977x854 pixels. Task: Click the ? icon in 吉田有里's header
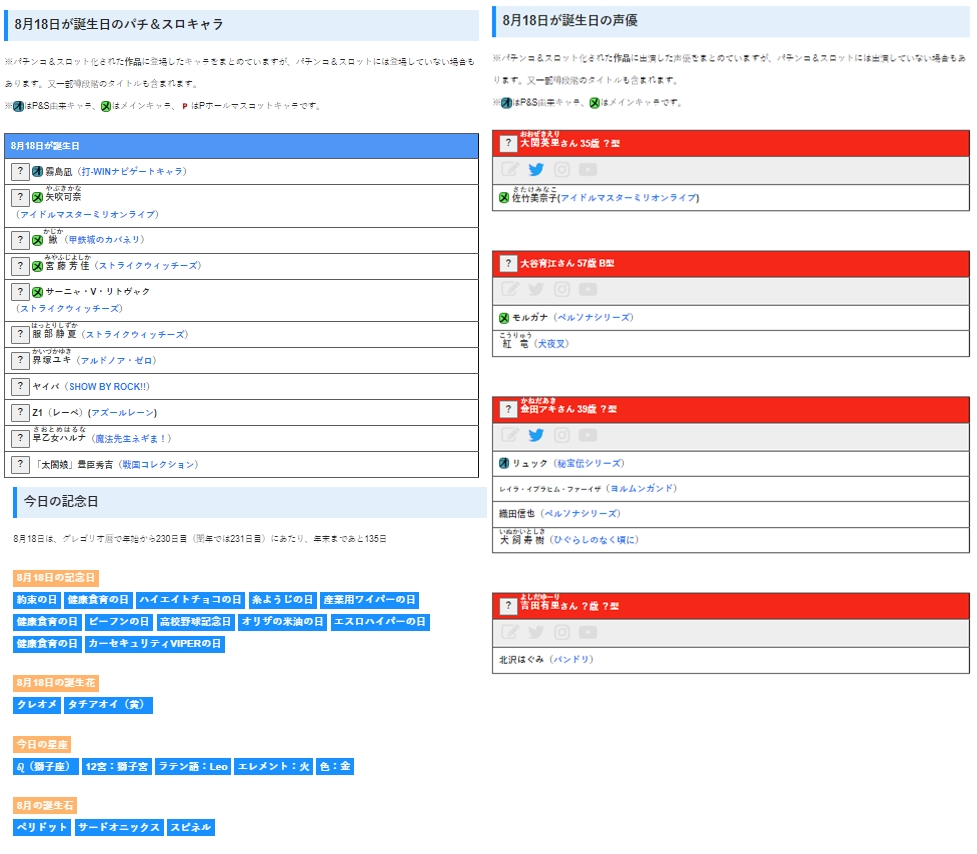508,605
